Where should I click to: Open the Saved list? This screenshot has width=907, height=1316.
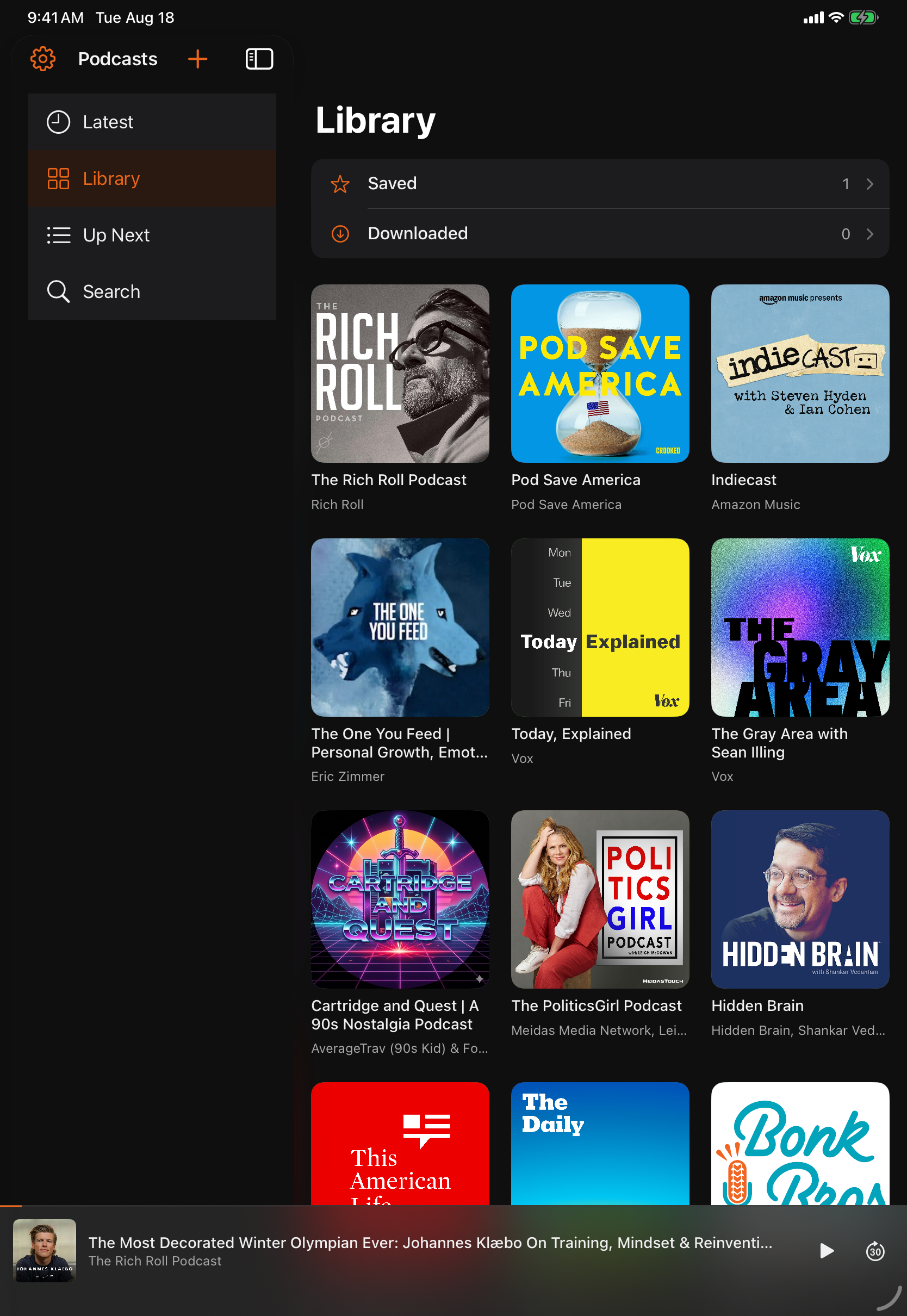(x=600, y=184)
